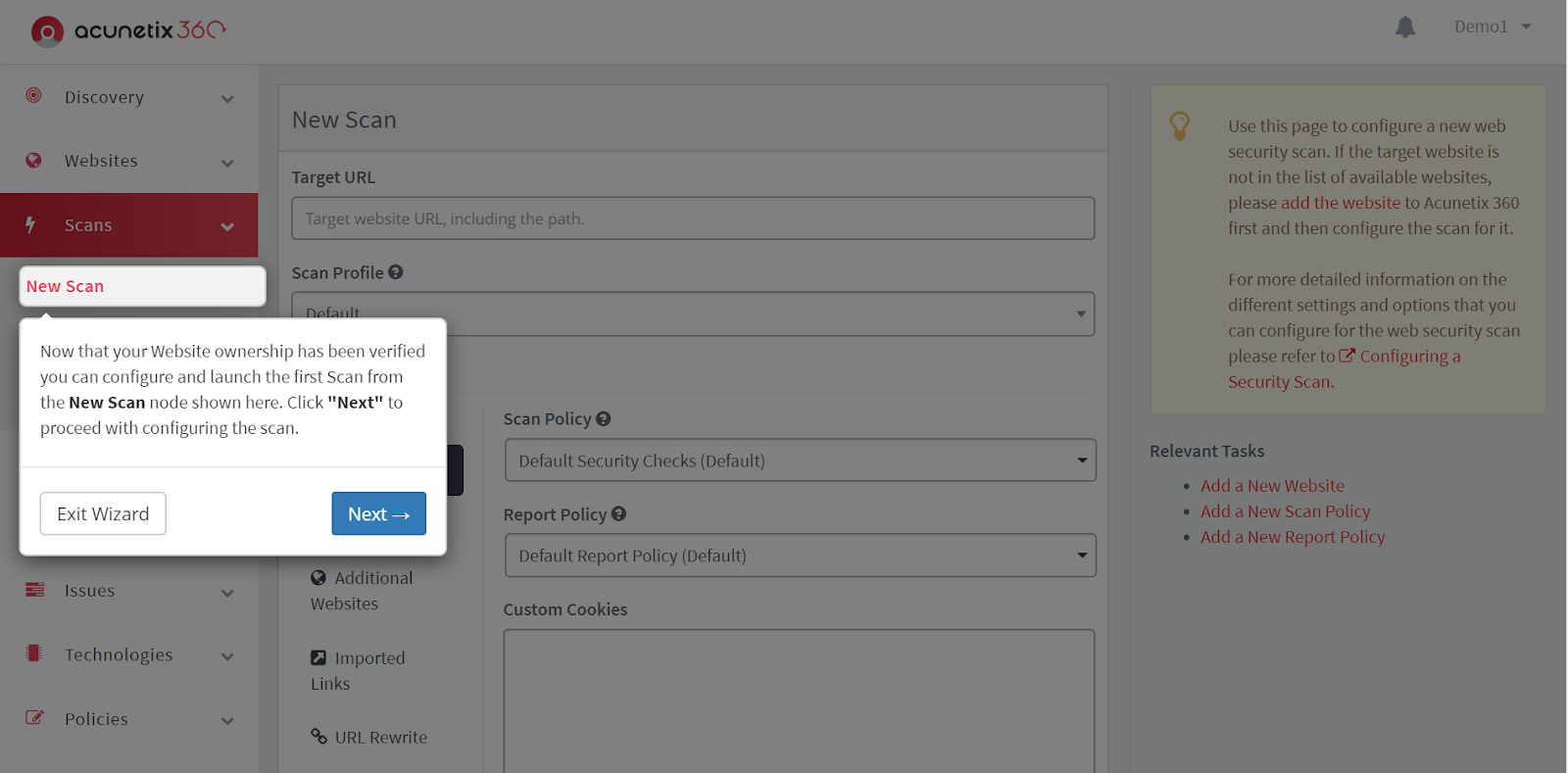This screenshot has height=773, width=1568.
Task: Open the Technologies sidebar section
Action: [x=129, y=654]
